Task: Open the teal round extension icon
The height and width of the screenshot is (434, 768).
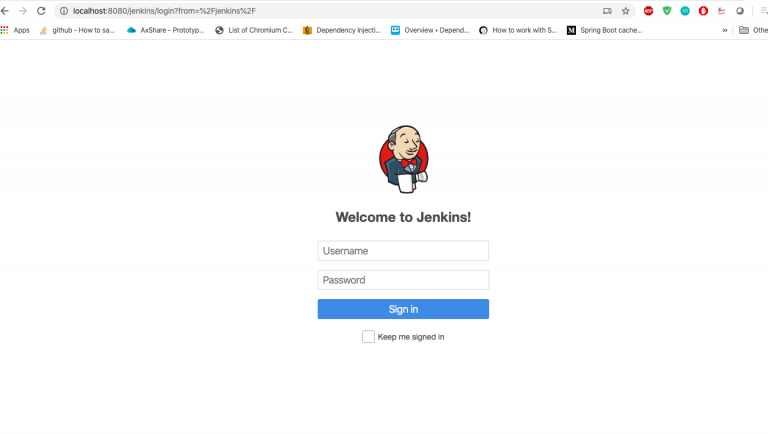Action: tap(685, 11)
